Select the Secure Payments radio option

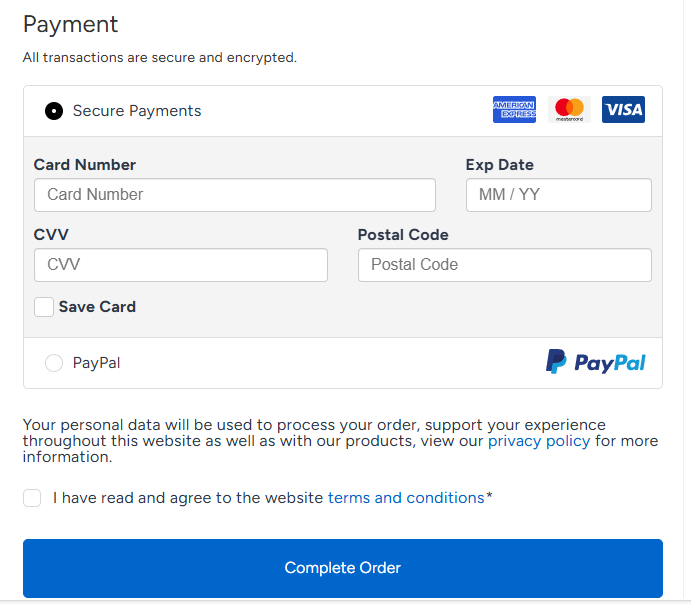pyautogui.click(x=54, y=111)
